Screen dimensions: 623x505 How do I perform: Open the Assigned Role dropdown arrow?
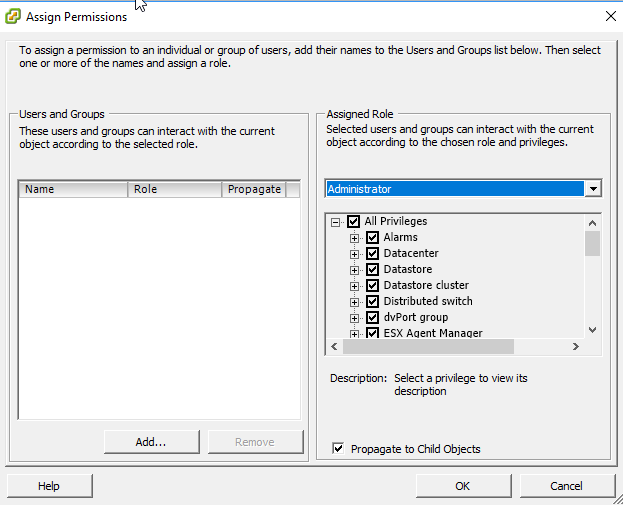(x=593, y=189)
